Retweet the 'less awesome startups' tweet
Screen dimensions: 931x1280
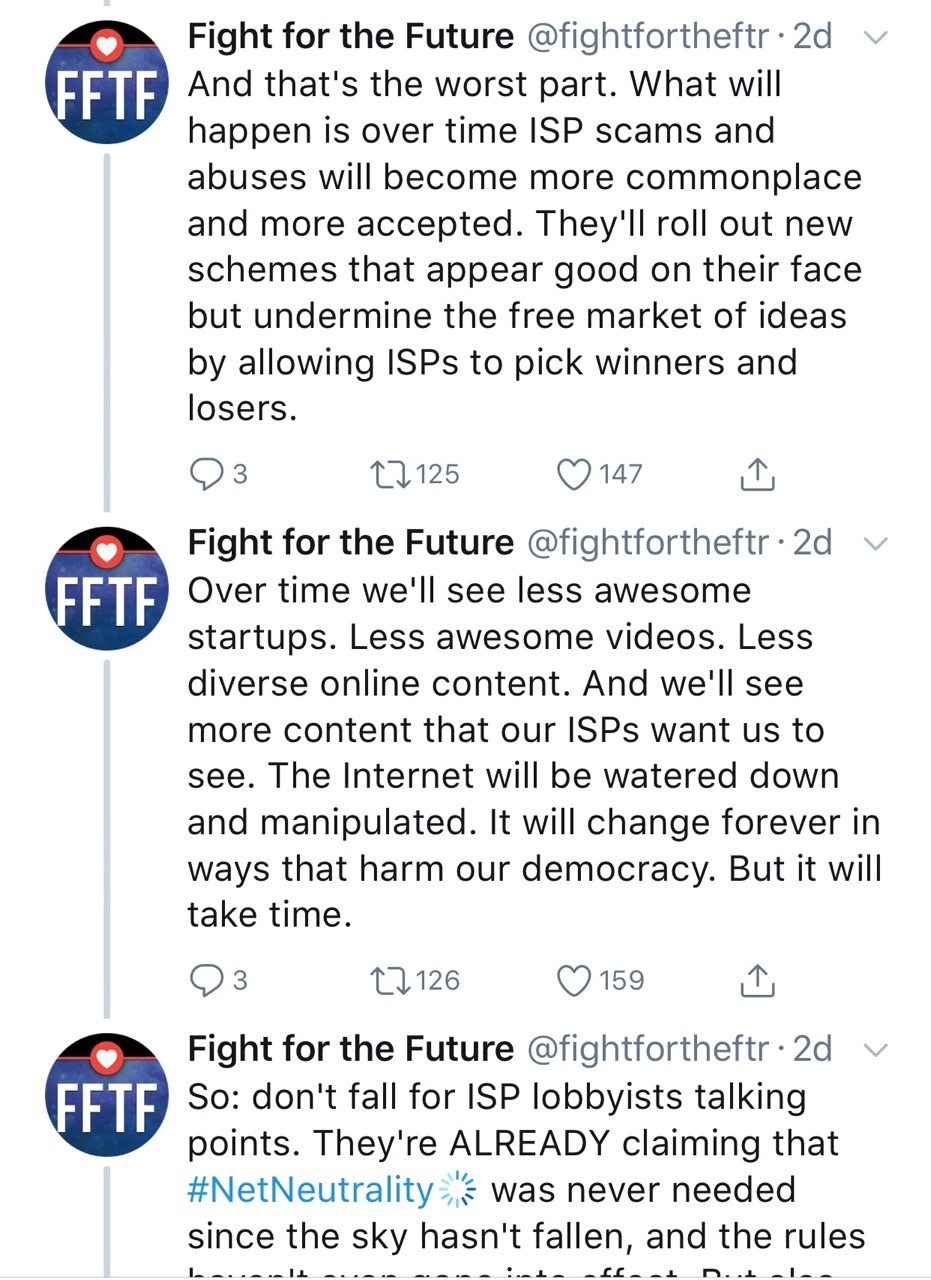(x=386, y=980)
